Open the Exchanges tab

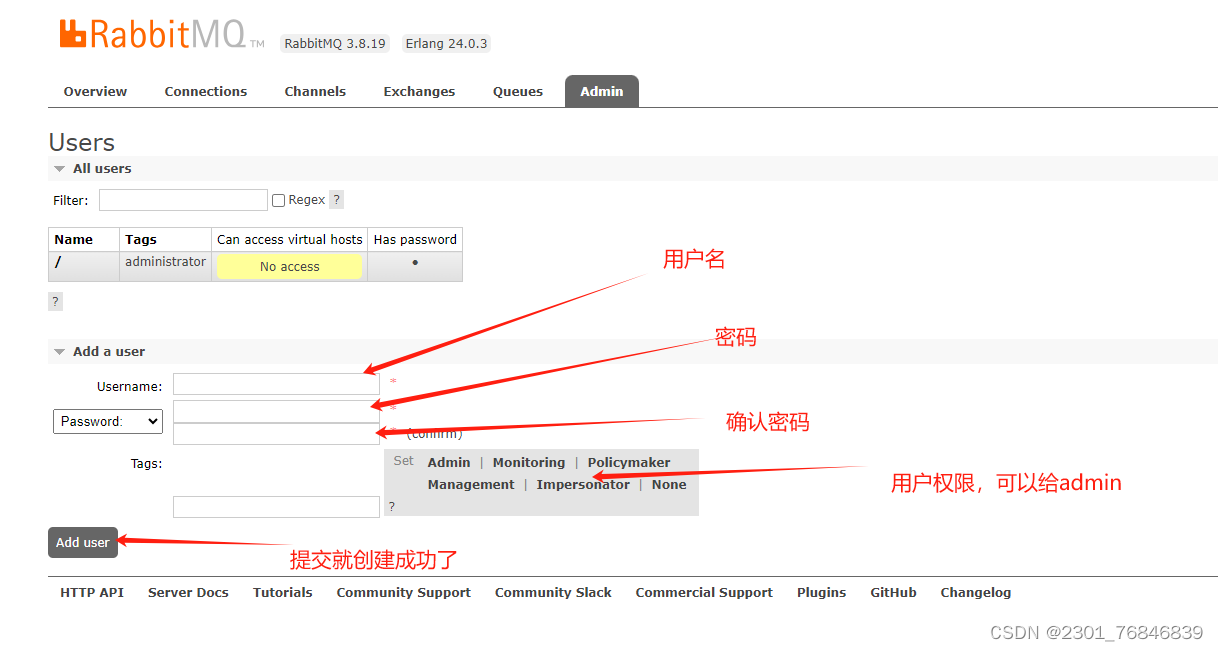419,91
